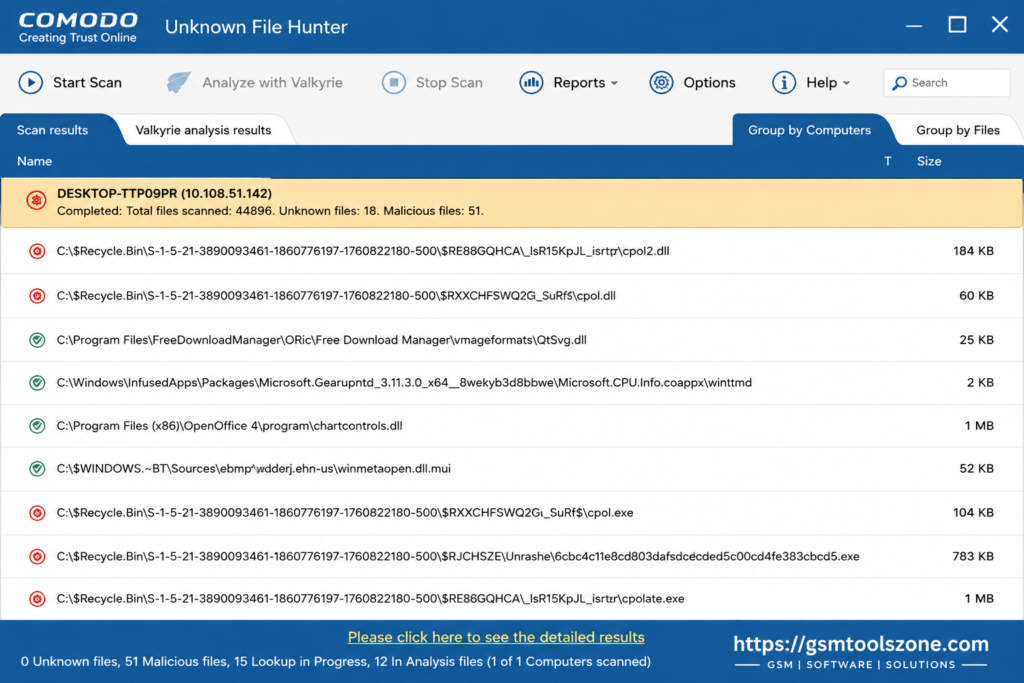Click the green safe icon for winmetaopen.dll.mui
Image resolution: width=1024 pixels, height=683 pixels.
point(37,469)
